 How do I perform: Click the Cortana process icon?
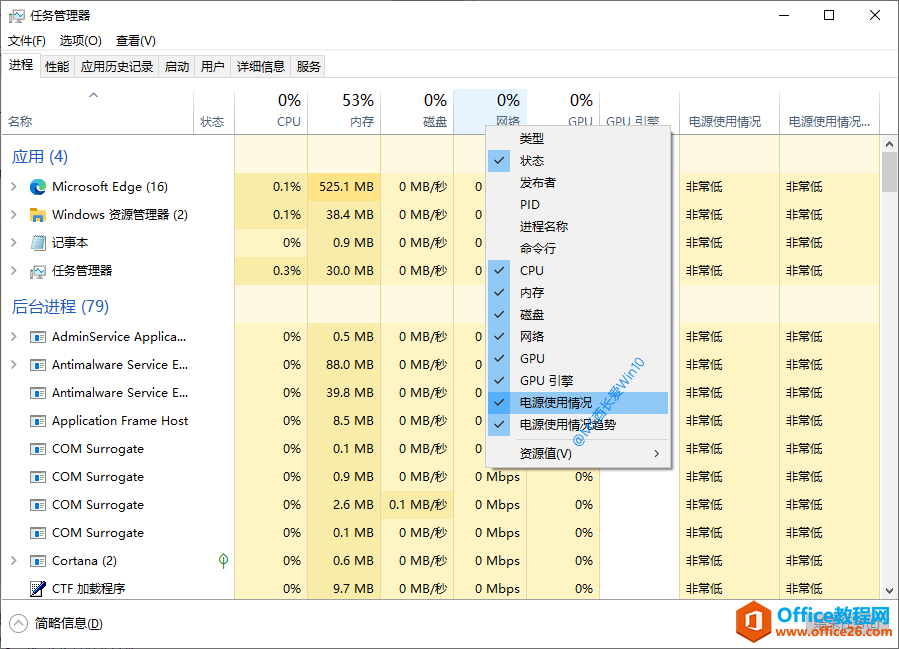38,561
